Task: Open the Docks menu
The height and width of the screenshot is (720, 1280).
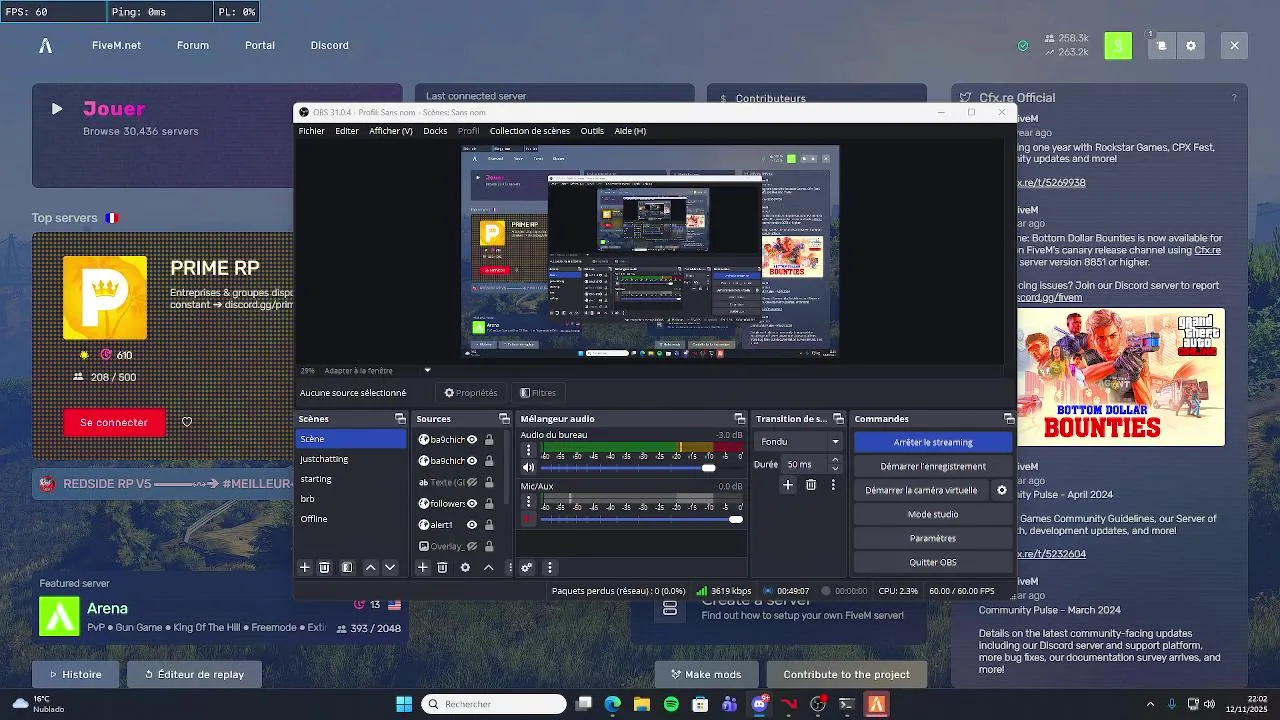Action: click(435, 131)
